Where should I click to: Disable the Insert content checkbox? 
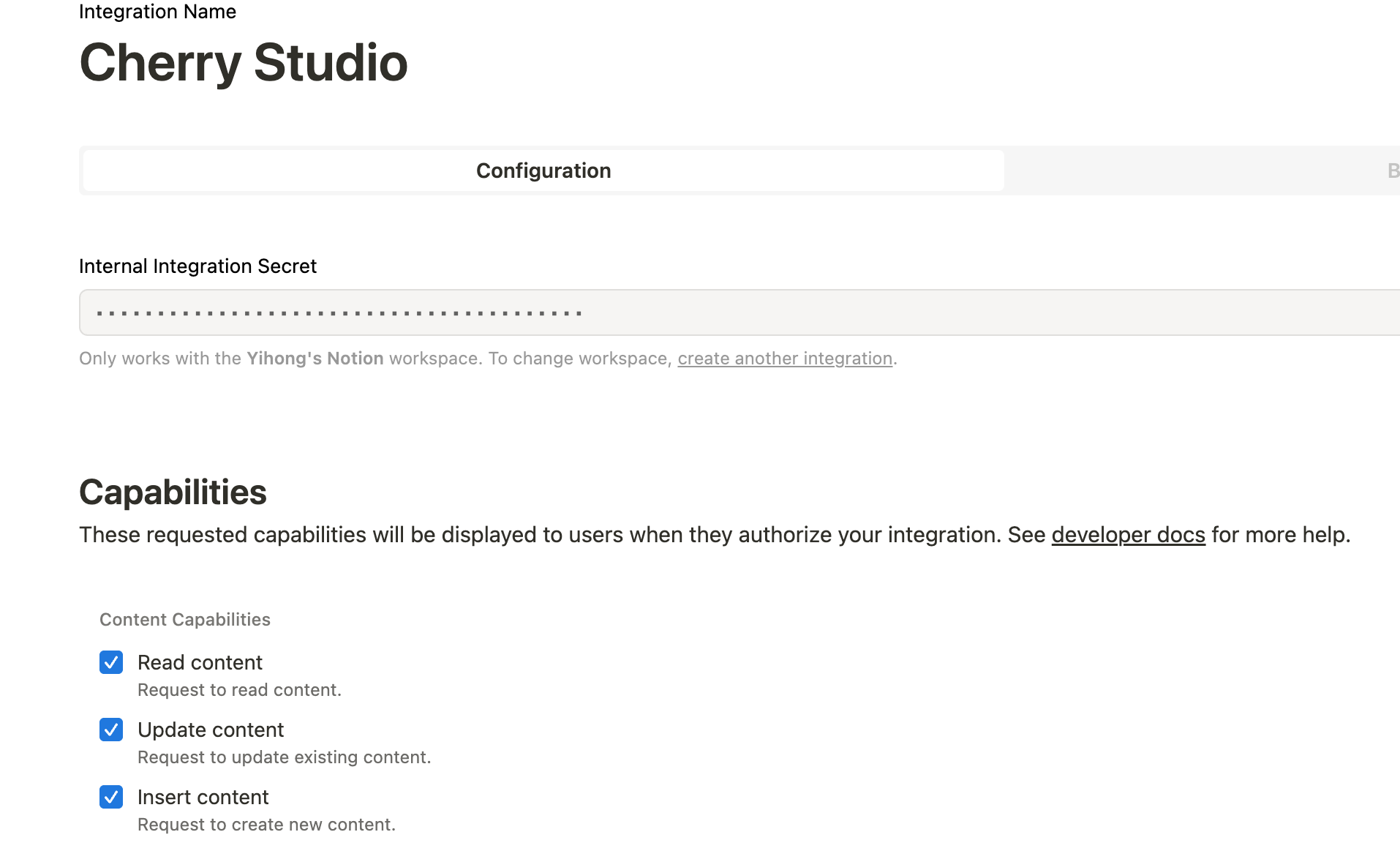click(111, 797)
